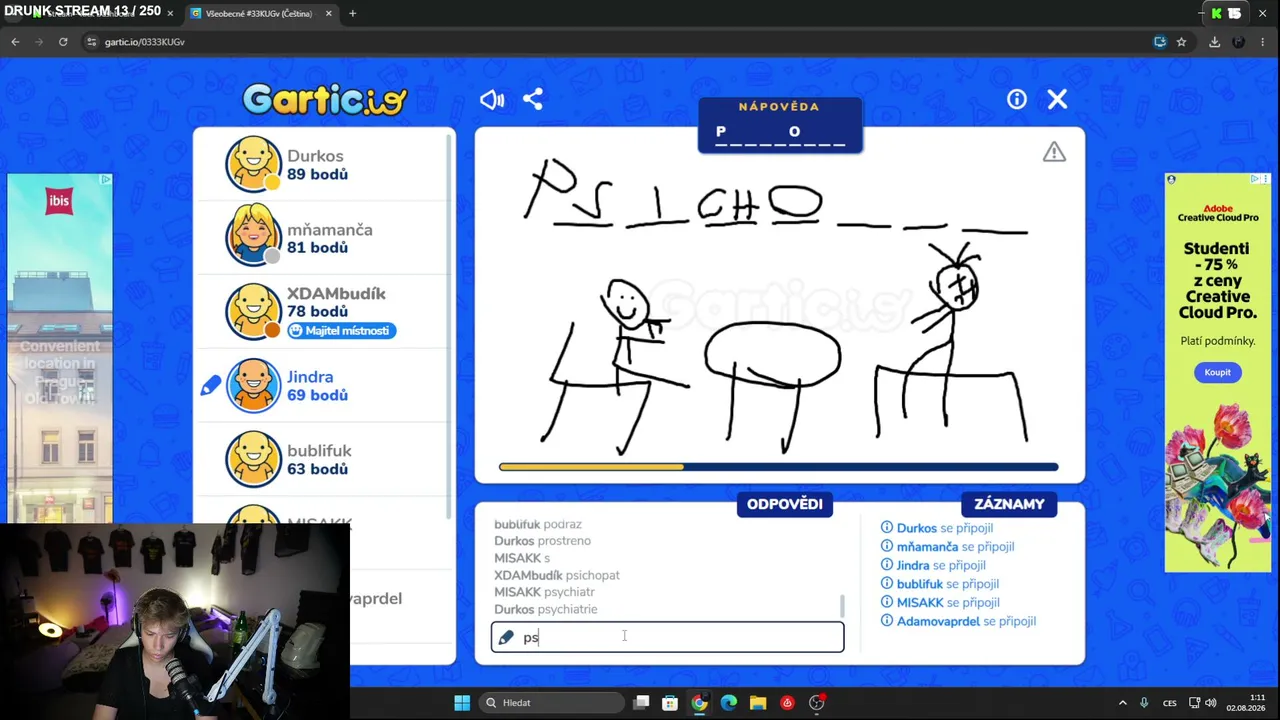The width and height of the screenshot is (1280, 720).
Task: Close the 'Všeobecné #33KUGv' browser tab
Action: [x=329, y=13]
